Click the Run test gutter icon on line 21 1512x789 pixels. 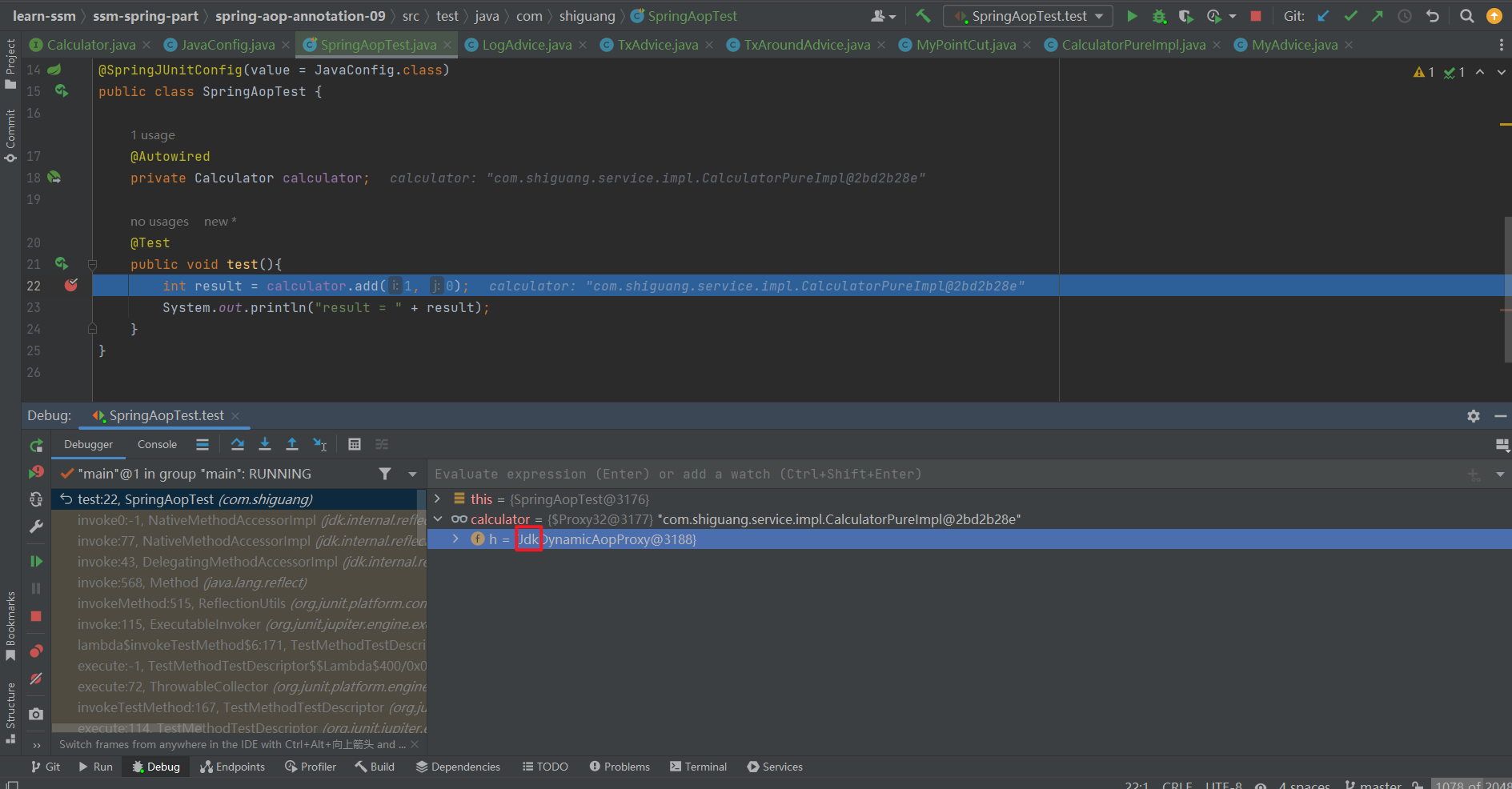[61, 263]
